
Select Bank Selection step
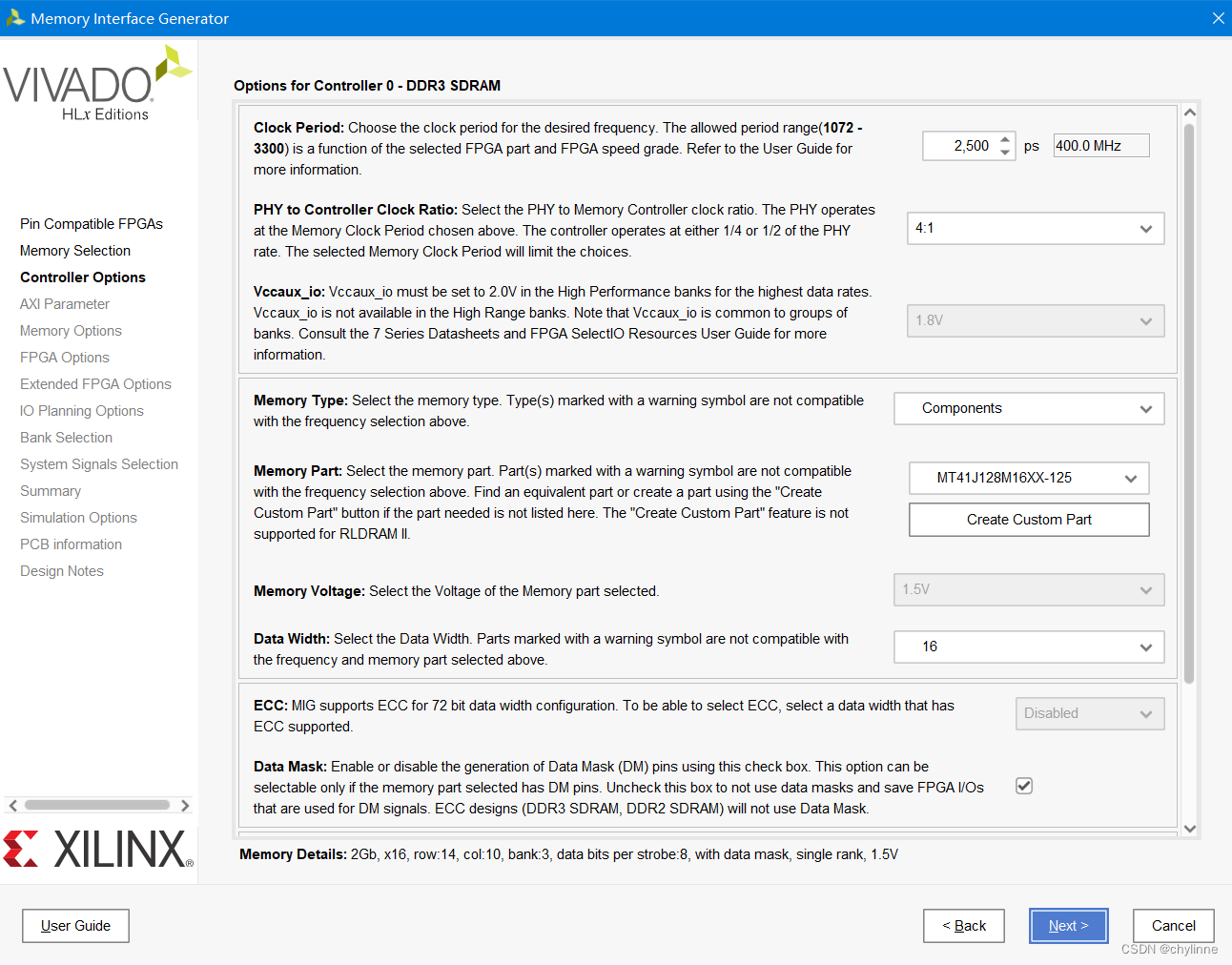click(x=66, y=438)
